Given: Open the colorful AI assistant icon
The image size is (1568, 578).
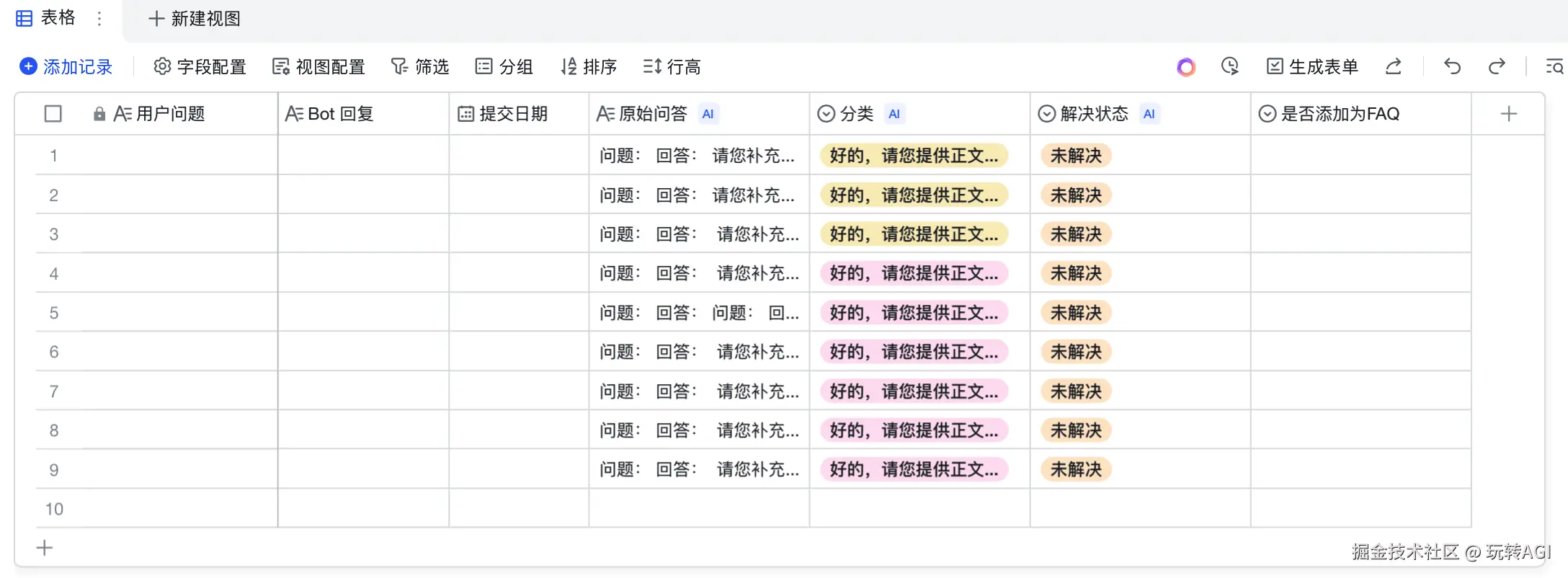Looking at the screenshot, I should coord(1186,67).
